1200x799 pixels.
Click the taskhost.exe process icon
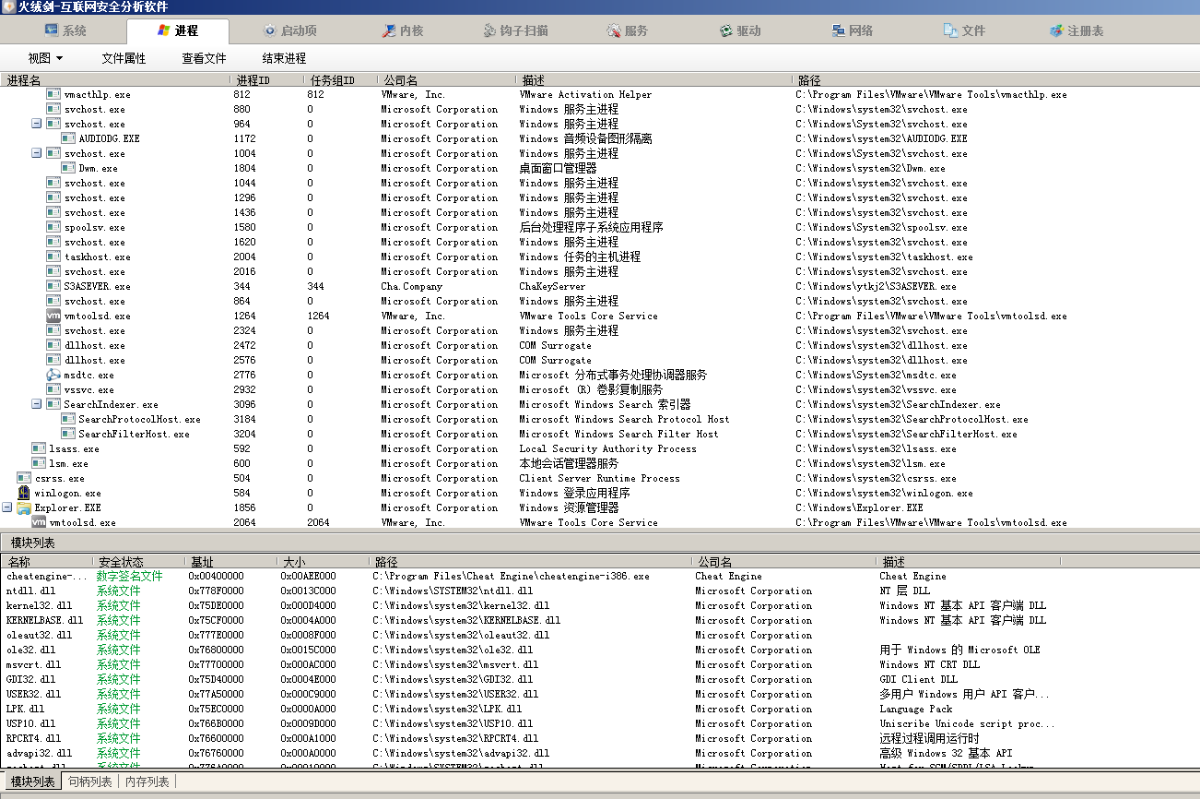53,257
